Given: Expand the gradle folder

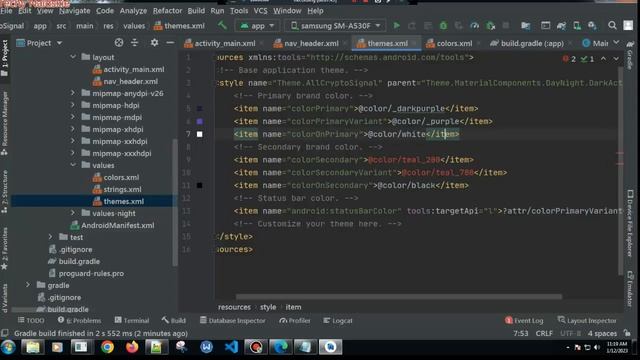Looking at the screenshot, I should pyautogui.click(x=28, y=285).
